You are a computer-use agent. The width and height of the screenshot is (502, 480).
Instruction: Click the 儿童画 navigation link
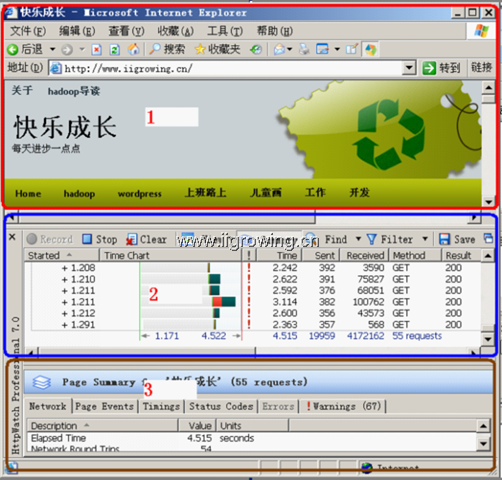pyautogui.click(x=266, y=193)
